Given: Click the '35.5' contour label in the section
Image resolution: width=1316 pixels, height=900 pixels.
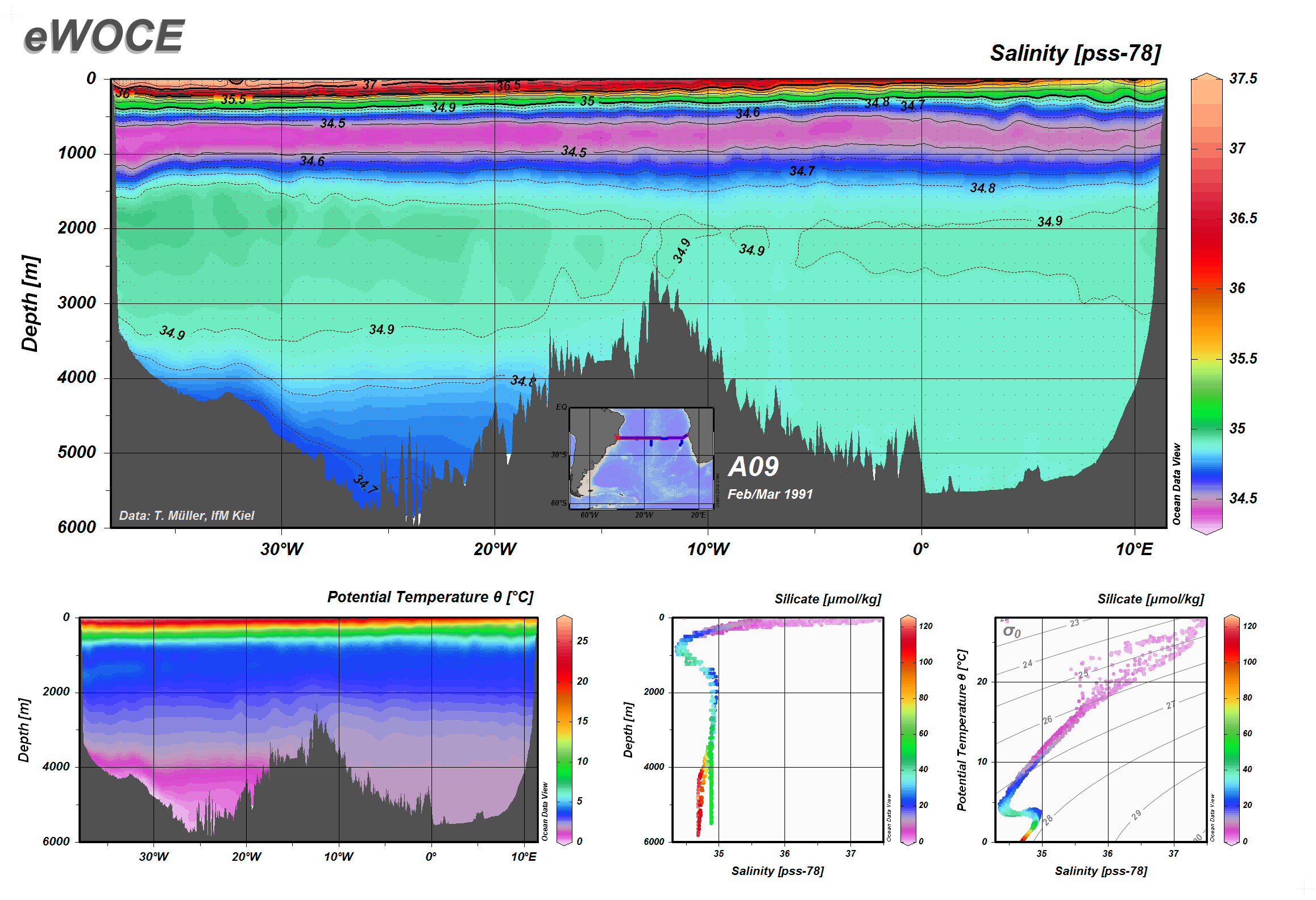Looking at the screenshot, I should 234,99.
